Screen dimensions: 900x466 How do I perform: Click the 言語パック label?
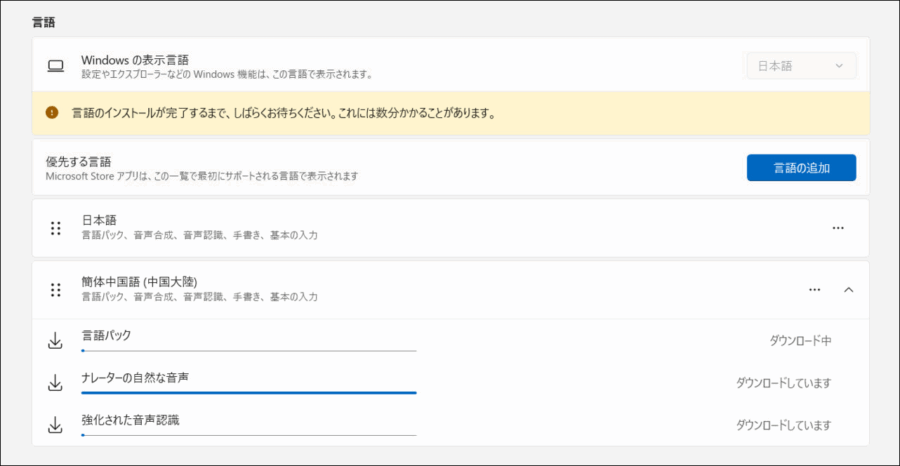(106, 335)
